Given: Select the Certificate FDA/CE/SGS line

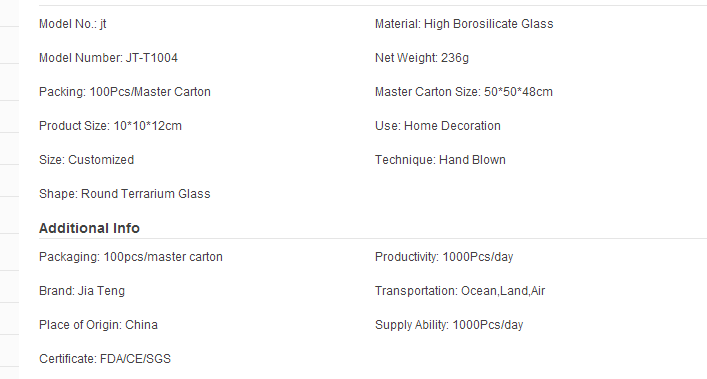Looking at the screenshot, I should click(105, 359).
